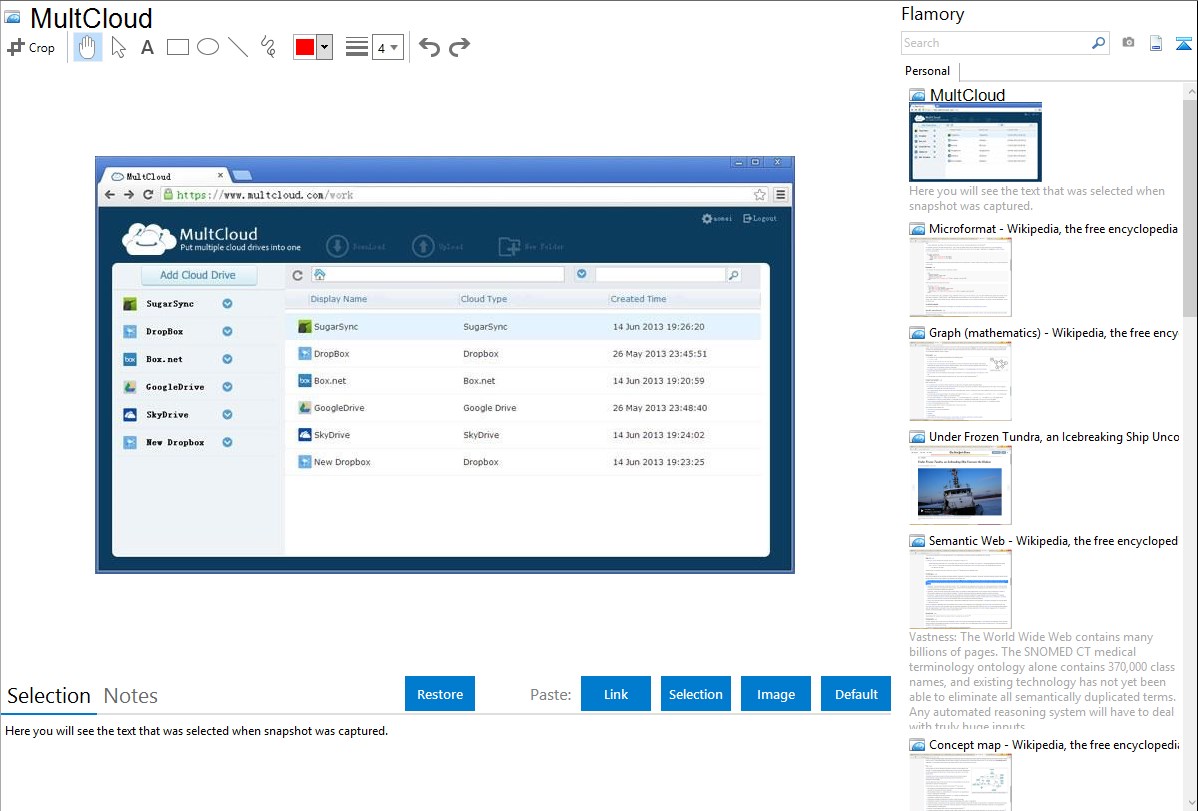The width and height of the screenshot is (1198, 811).
Task: Choose the text annotation tool
Action: coord(147,47)
